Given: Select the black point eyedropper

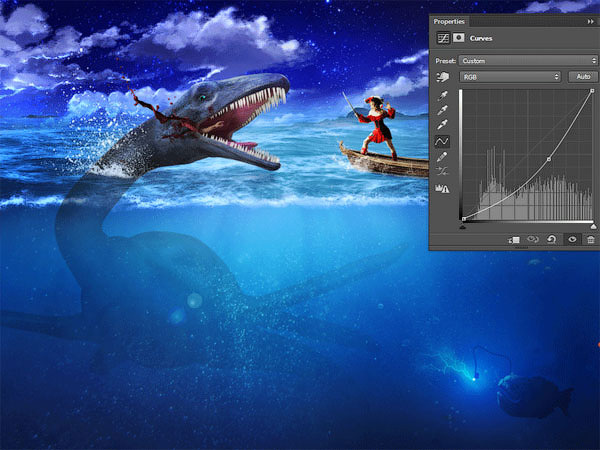Looking at the screenshot, I should coord(442,96).
